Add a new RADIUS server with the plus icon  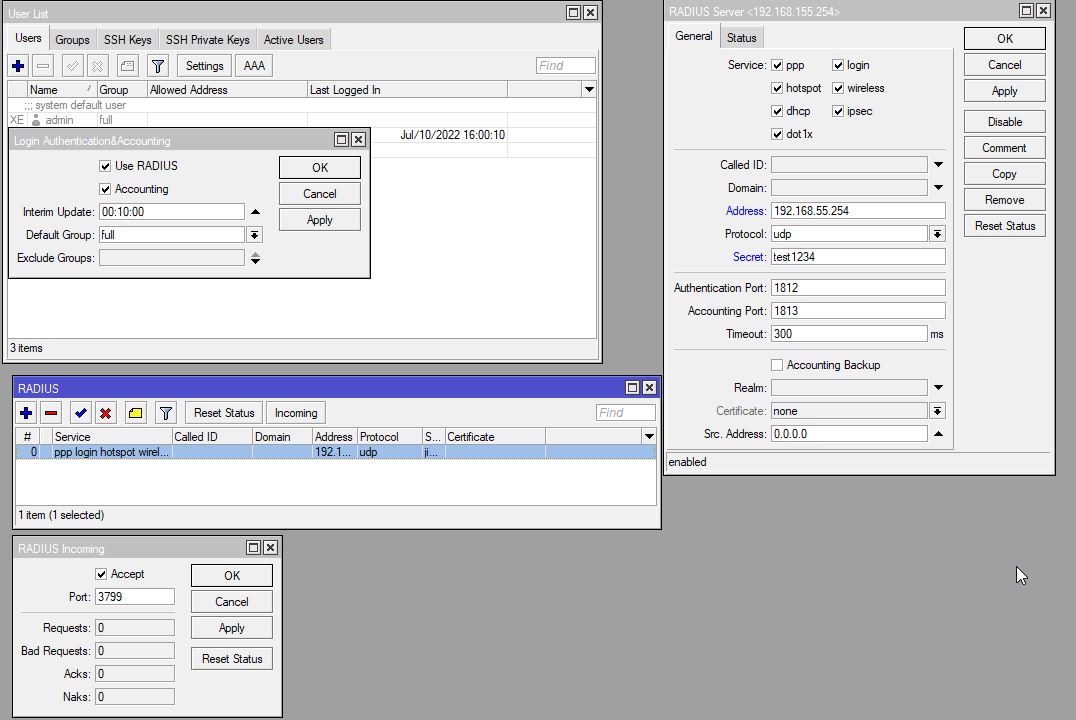27,413
